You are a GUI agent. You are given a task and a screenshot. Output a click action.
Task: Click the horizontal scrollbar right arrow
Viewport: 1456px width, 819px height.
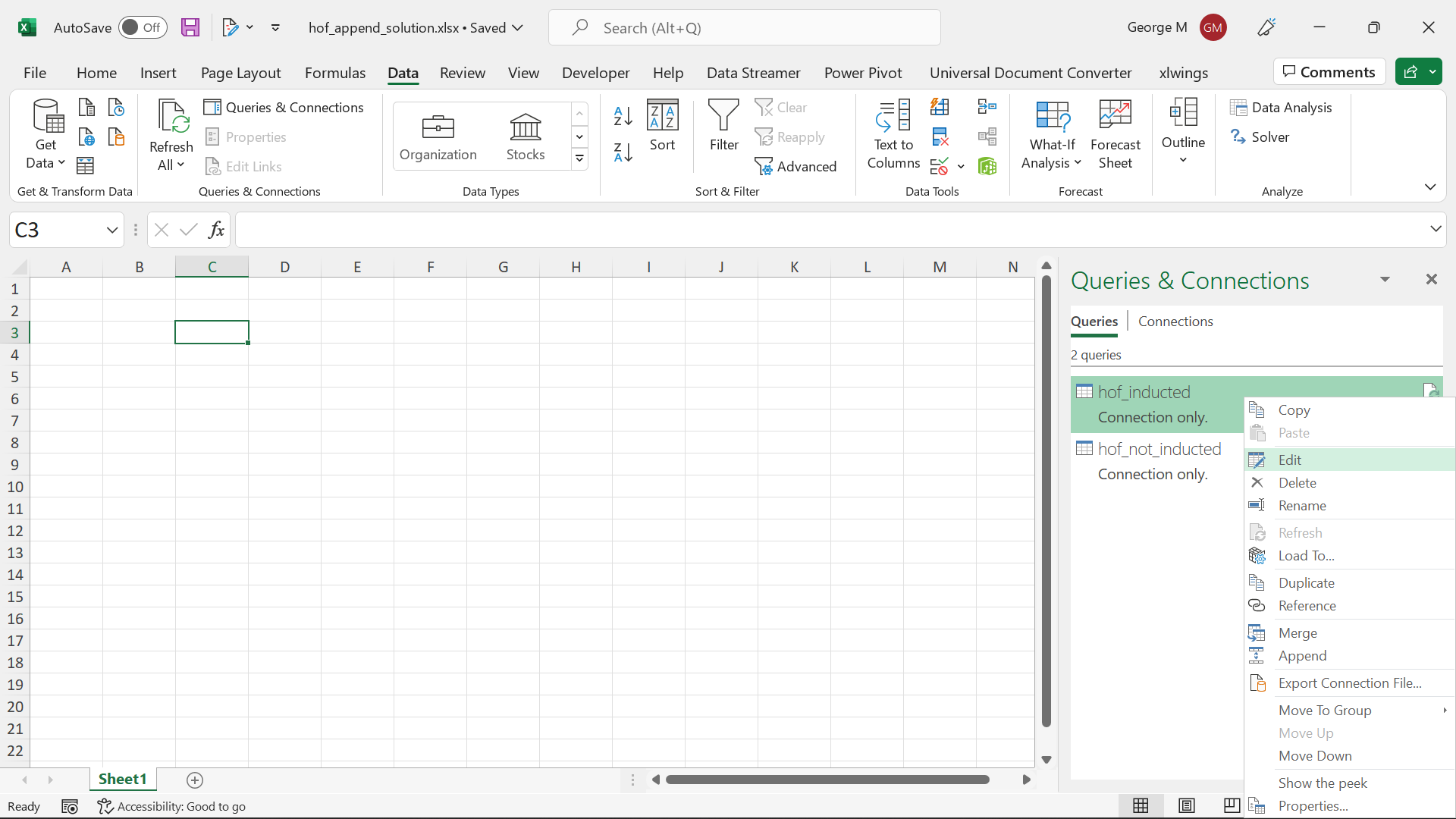[x=1026, y=779]
